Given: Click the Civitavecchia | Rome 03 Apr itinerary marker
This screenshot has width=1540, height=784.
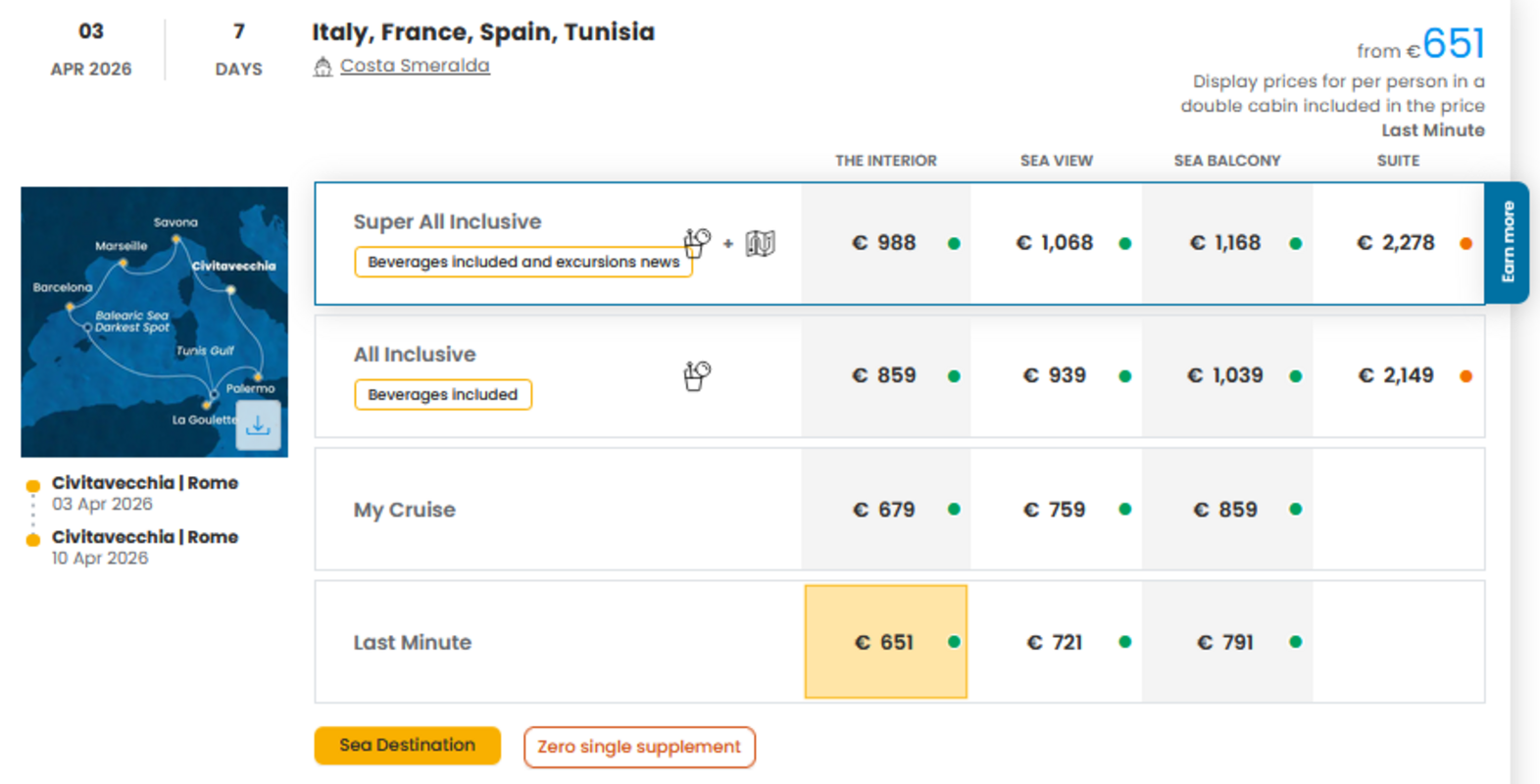Looking at the screenshot, I should (x=33, y=484).
